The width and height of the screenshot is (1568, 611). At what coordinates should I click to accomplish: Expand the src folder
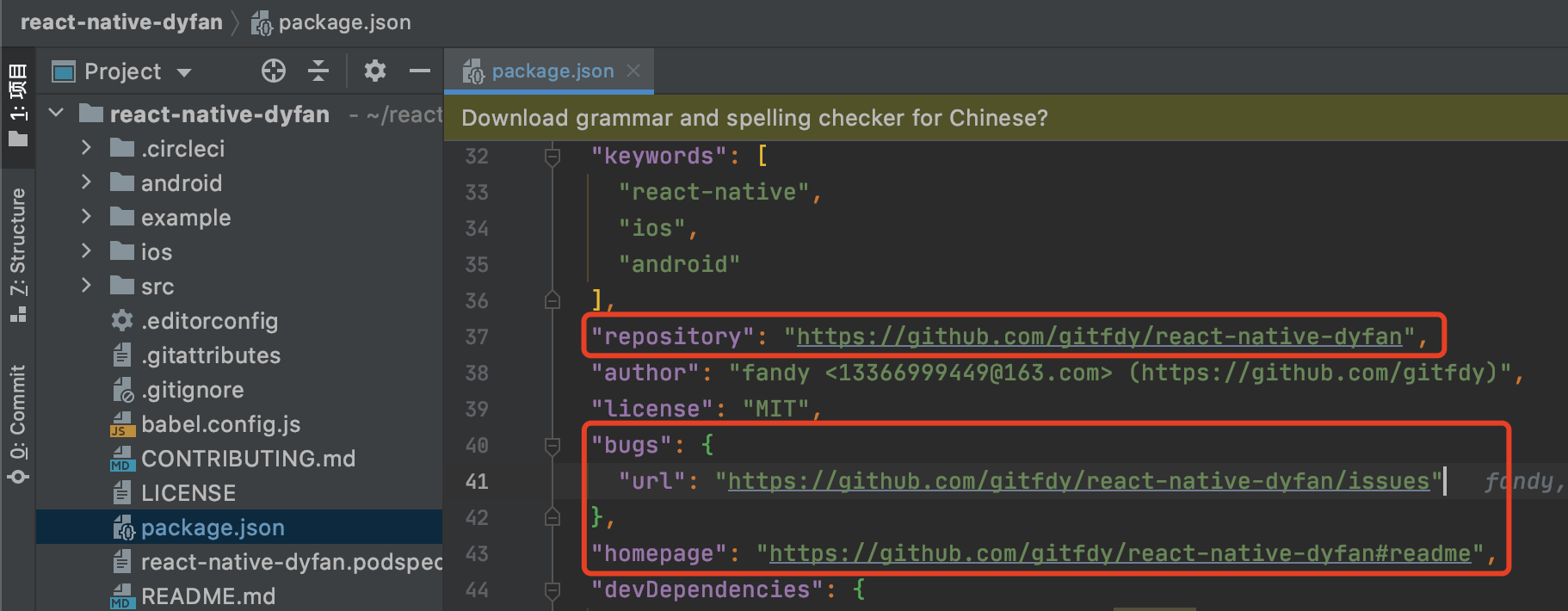point(86,286)
